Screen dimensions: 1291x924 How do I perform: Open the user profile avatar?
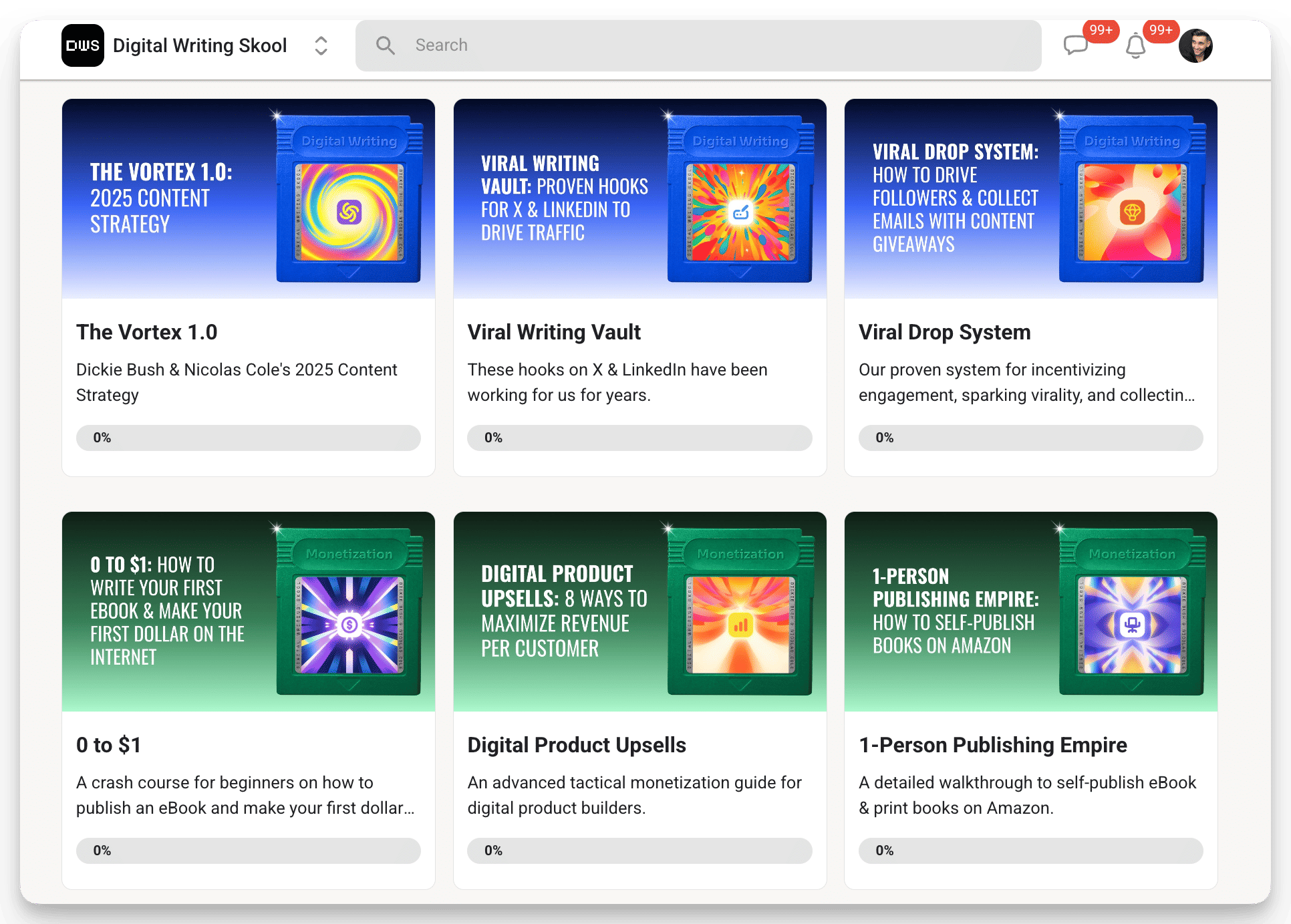tap(1195, 45)
